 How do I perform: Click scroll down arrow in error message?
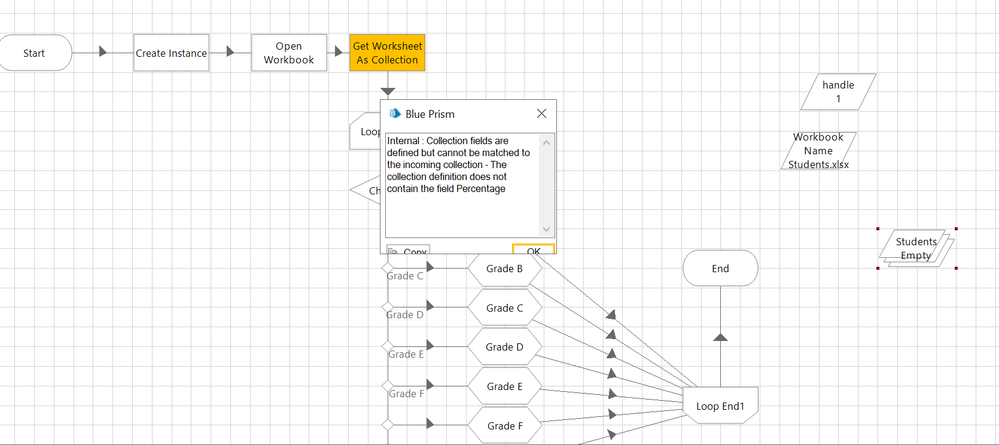tap(545, 229)
